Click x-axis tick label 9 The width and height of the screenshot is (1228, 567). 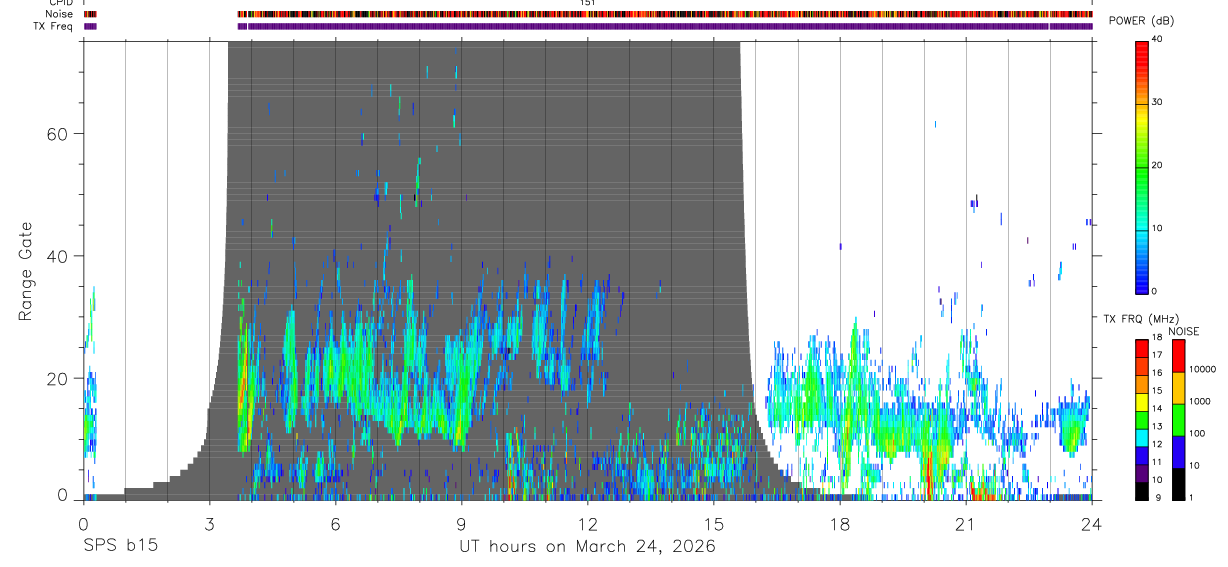coord(461,523)
